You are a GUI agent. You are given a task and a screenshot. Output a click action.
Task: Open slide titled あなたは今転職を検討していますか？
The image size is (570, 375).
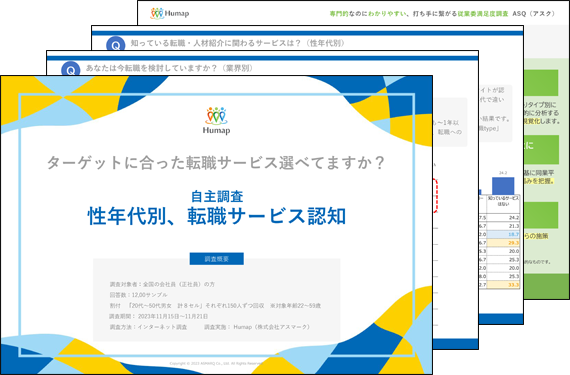click(x=169, y=68)
